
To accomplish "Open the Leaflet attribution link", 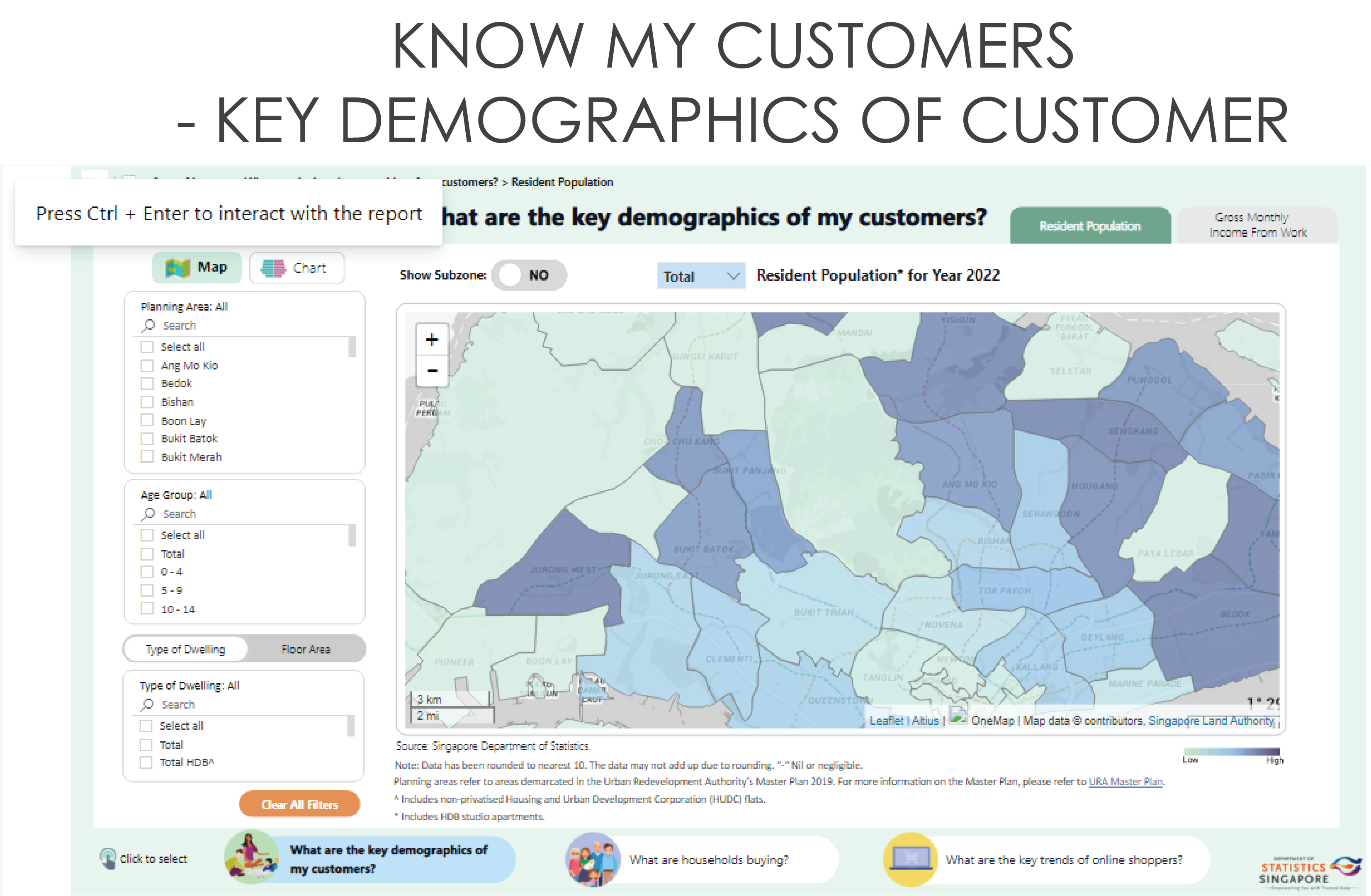I will (886, 720).
